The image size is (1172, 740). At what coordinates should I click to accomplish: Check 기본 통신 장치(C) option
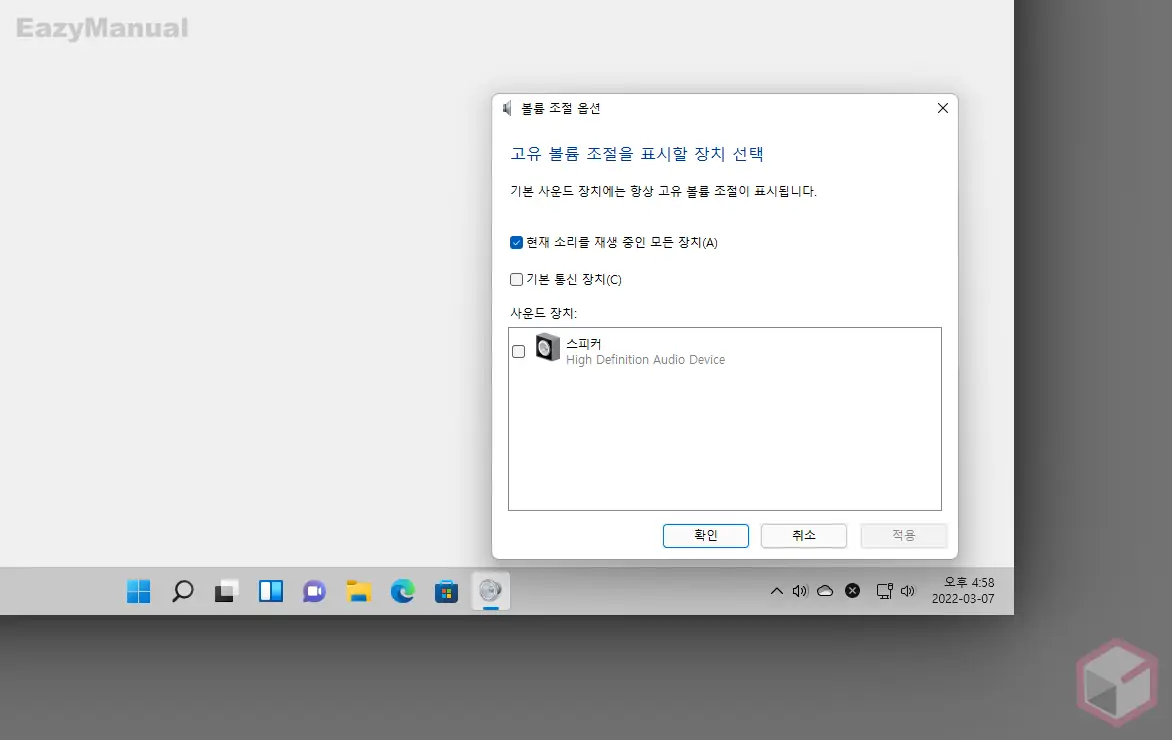point(516,280)
